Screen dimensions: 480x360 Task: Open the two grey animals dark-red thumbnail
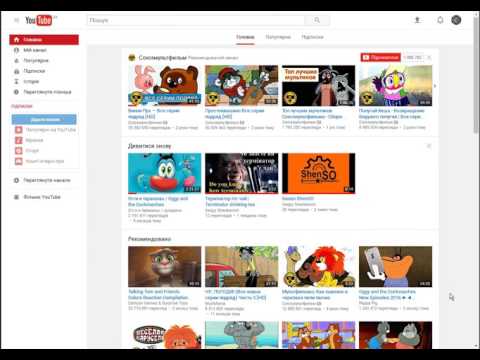[x=395, y=335]
